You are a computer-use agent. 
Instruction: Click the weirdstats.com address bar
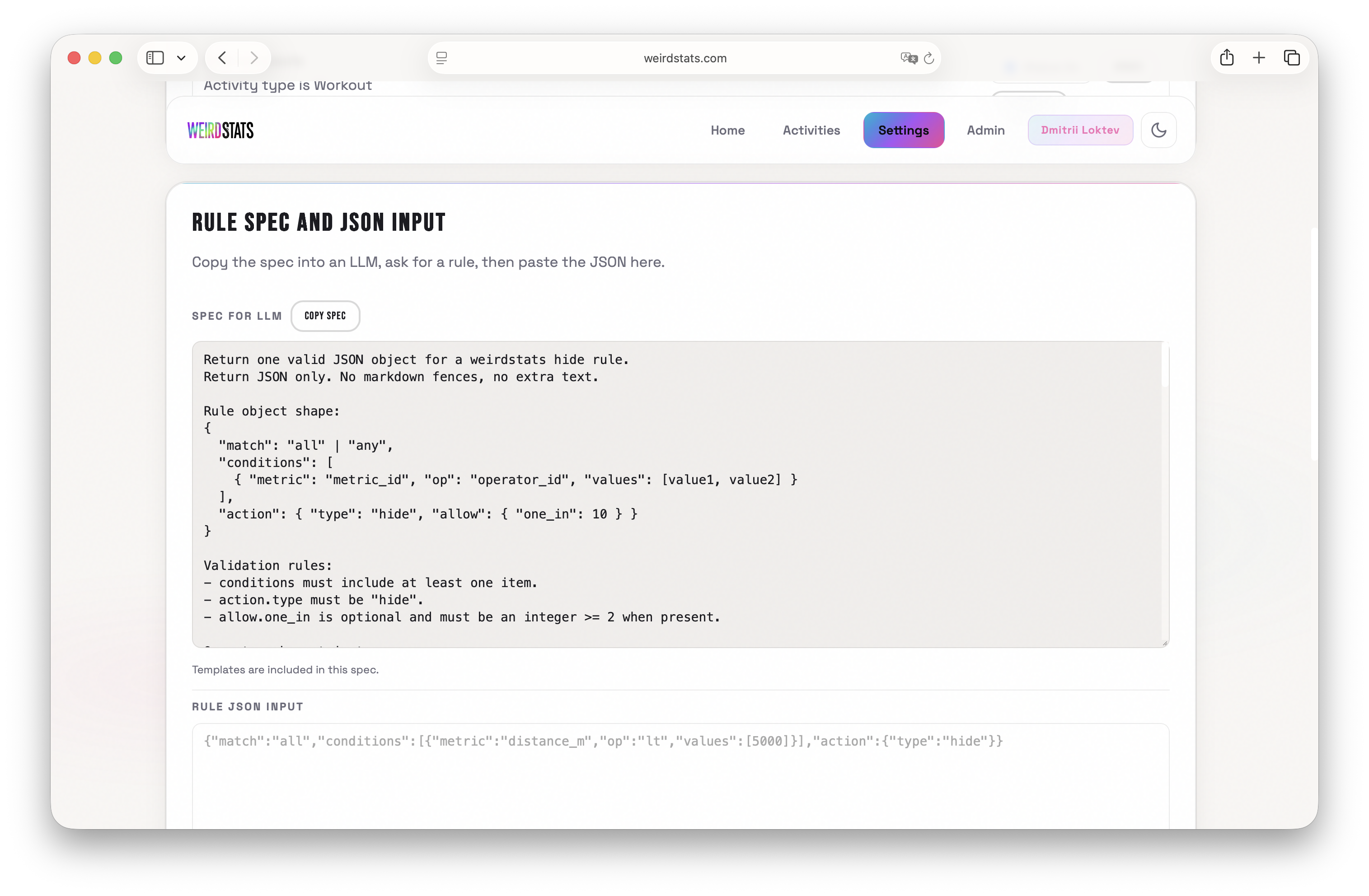pos(684,58)
